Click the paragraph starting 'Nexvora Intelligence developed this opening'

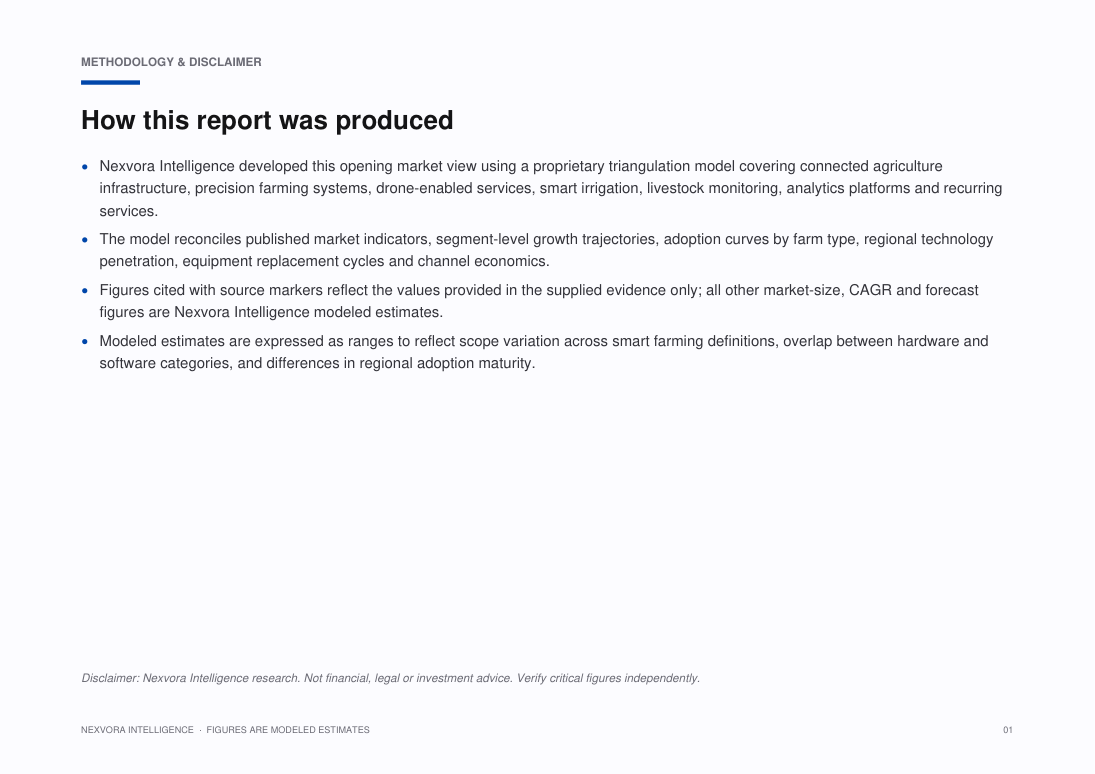pyautogui.click(x=550, y=189)
